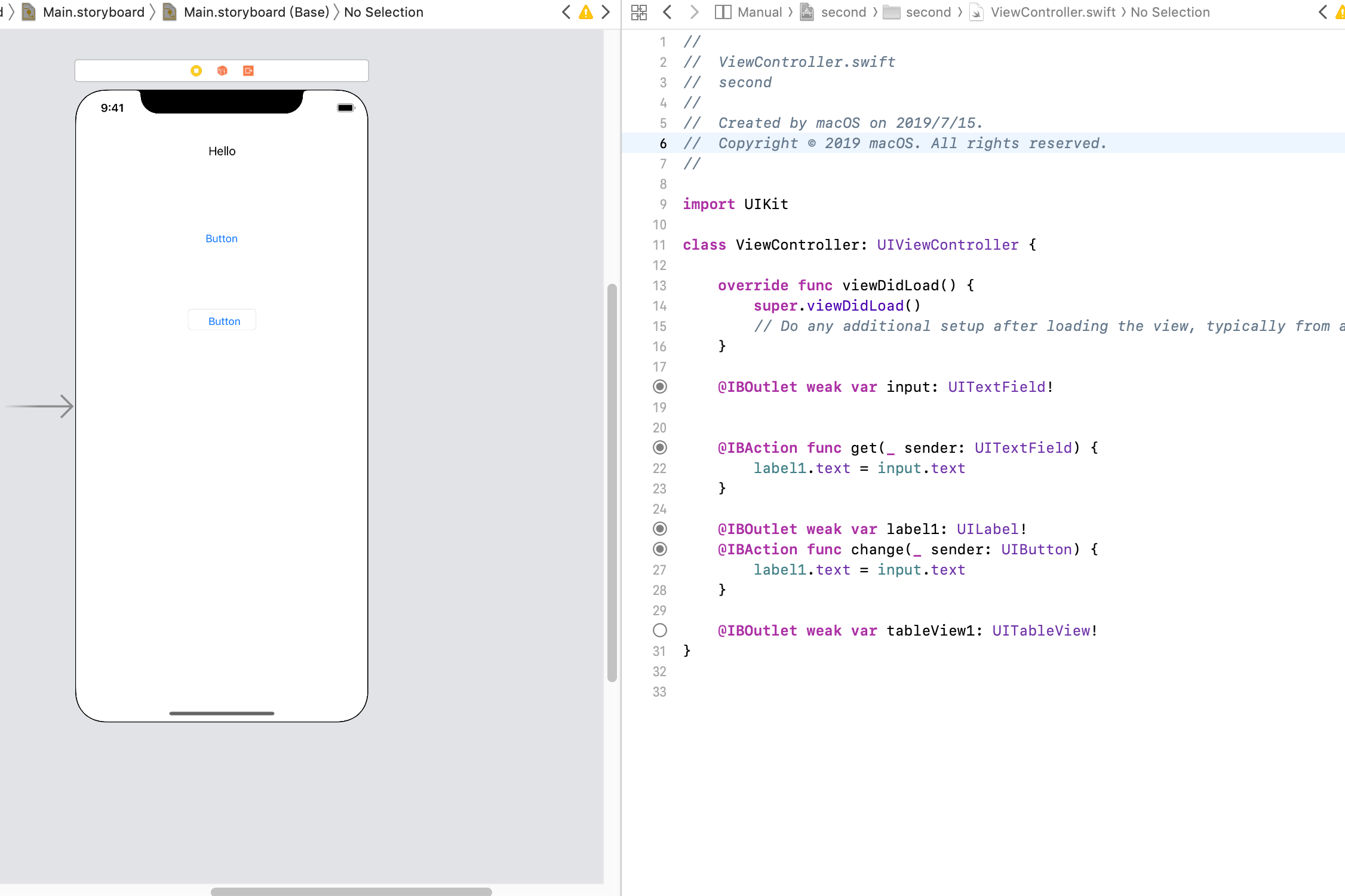This screenshot has width=1345, height=896.
Task: Click connection circle for get action
Action: (x=660, y=447)
